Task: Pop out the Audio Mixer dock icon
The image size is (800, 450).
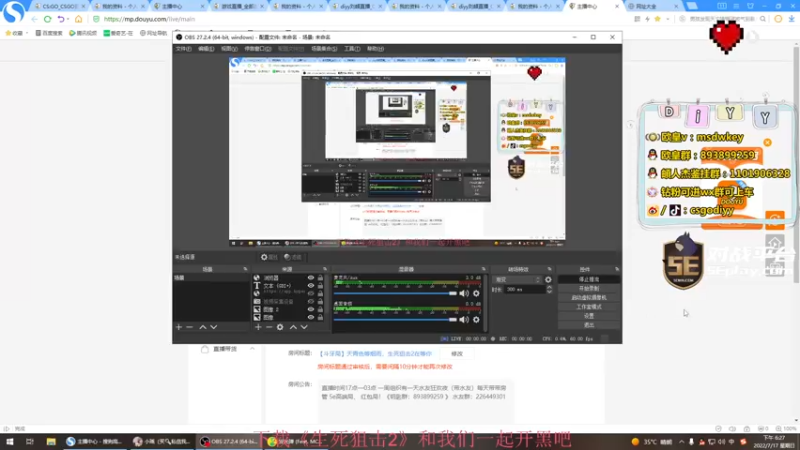Action: pos(484,269)
